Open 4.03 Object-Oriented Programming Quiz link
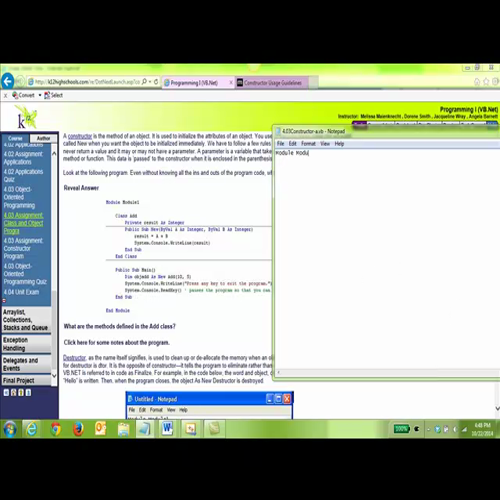The height and width of the screenshot is (500, 500). coord(25,274)
